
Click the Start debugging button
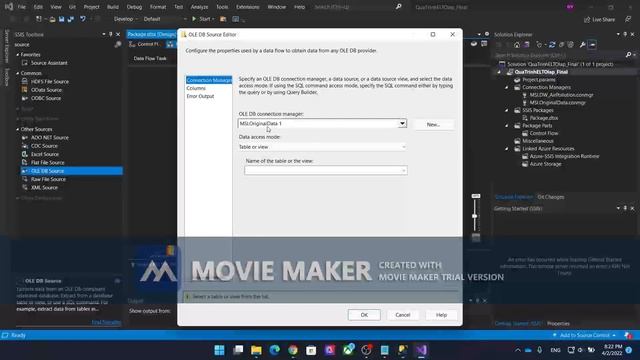pyautogui.click(x=202, y=19)
